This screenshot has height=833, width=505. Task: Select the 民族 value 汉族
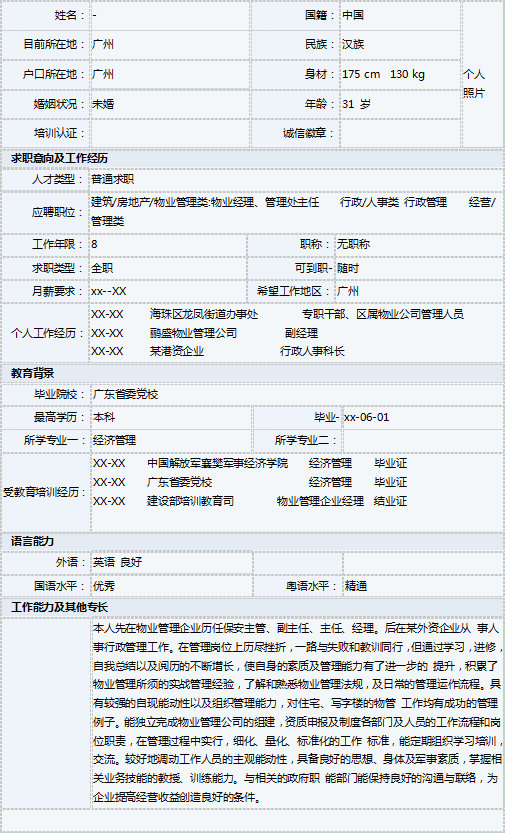pyautogui.click(x=353, y=44)
